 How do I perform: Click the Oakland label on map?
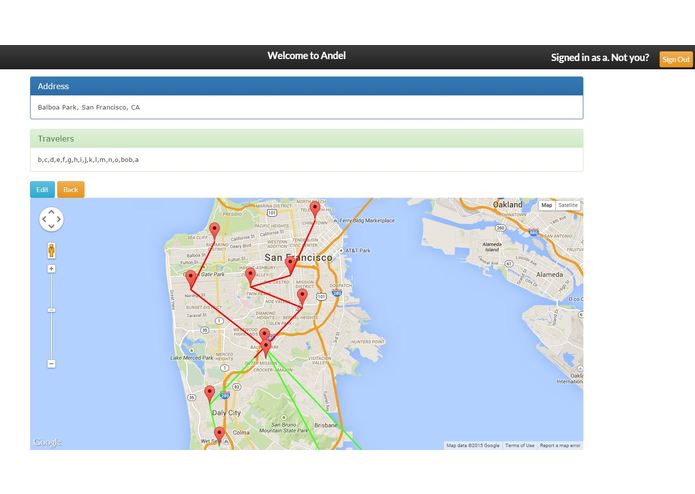click(508, 205)
